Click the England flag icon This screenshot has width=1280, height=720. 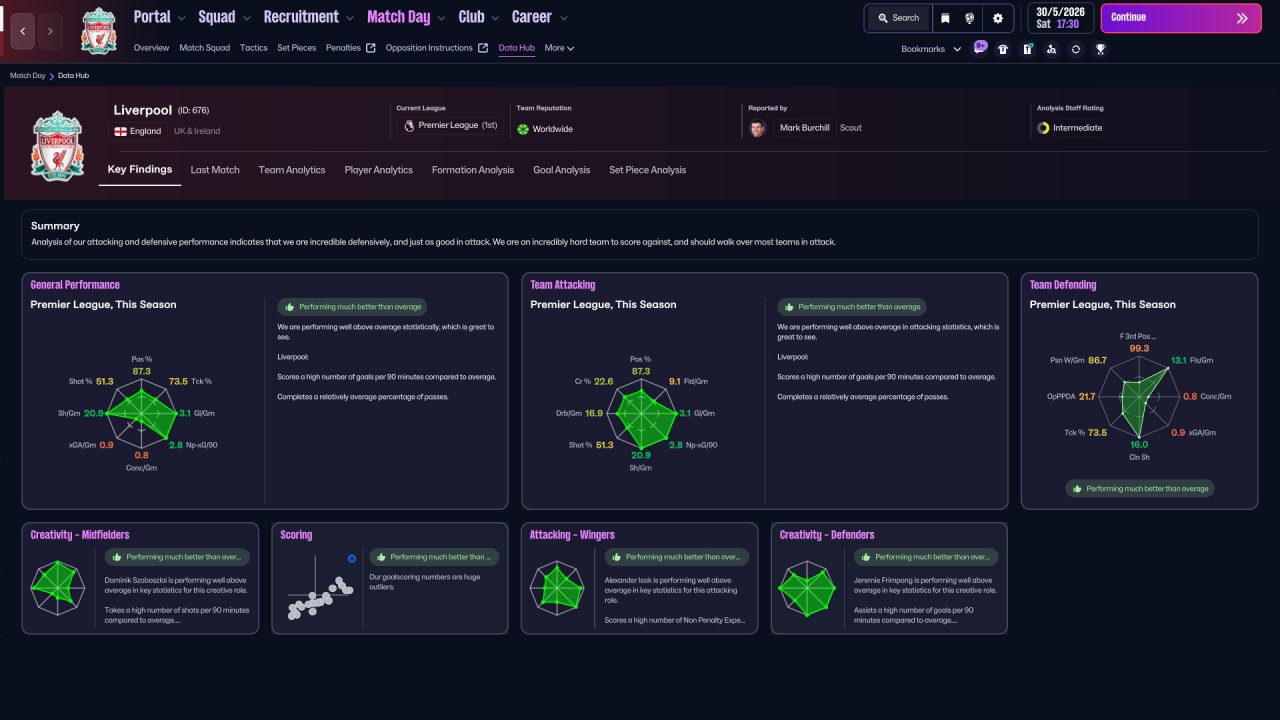(x=120, y=131)
